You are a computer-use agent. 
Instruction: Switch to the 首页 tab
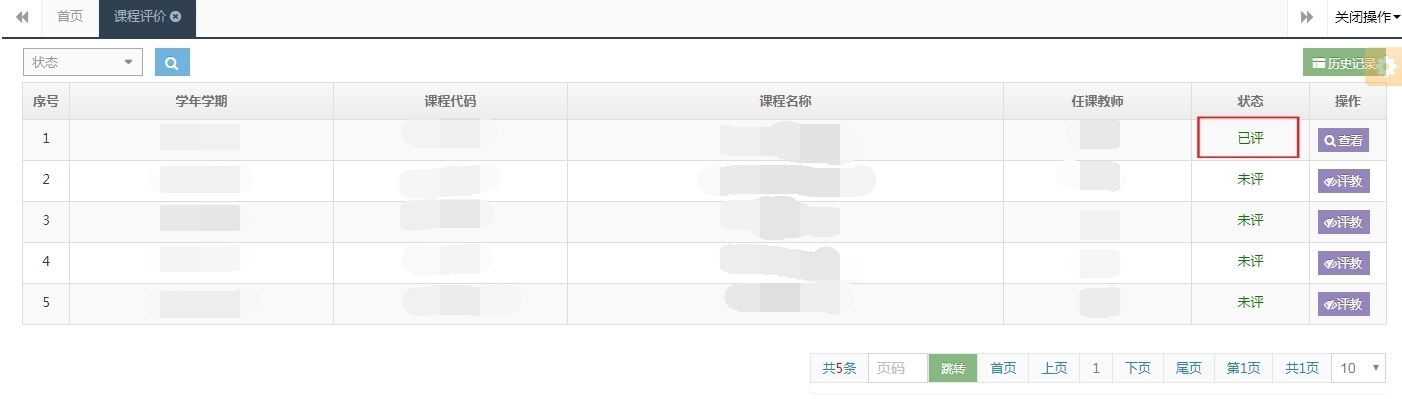(70, 17)
